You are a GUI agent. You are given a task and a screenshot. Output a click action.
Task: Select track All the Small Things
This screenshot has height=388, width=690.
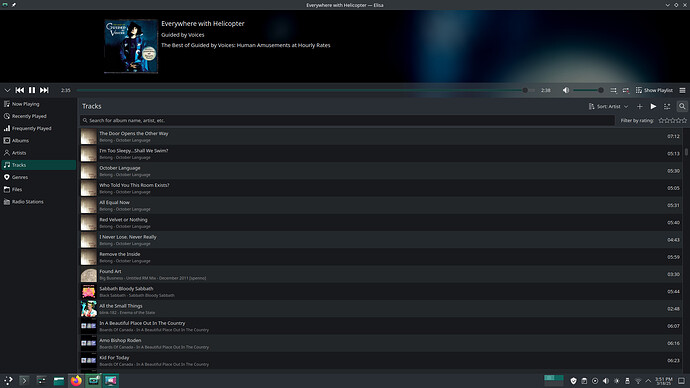(x=381, y=309)
